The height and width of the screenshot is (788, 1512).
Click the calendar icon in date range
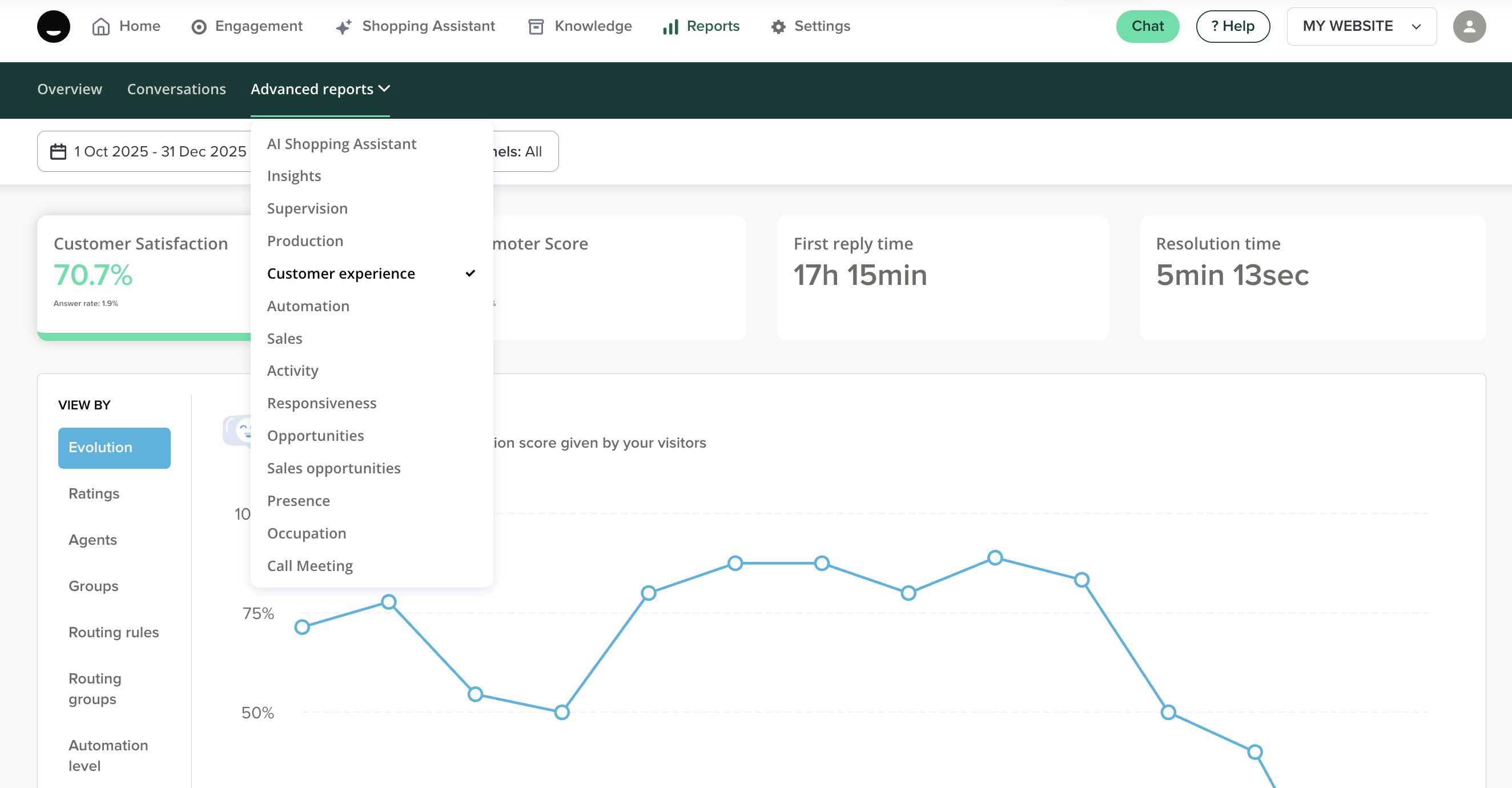click(58, 151)
